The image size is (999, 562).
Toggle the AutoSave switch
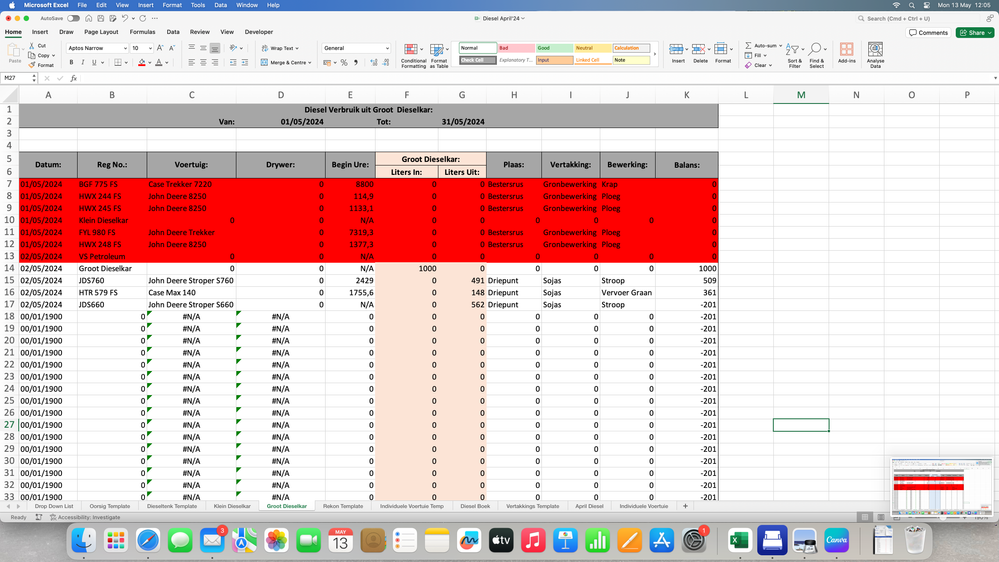click(x=73, y=18)
